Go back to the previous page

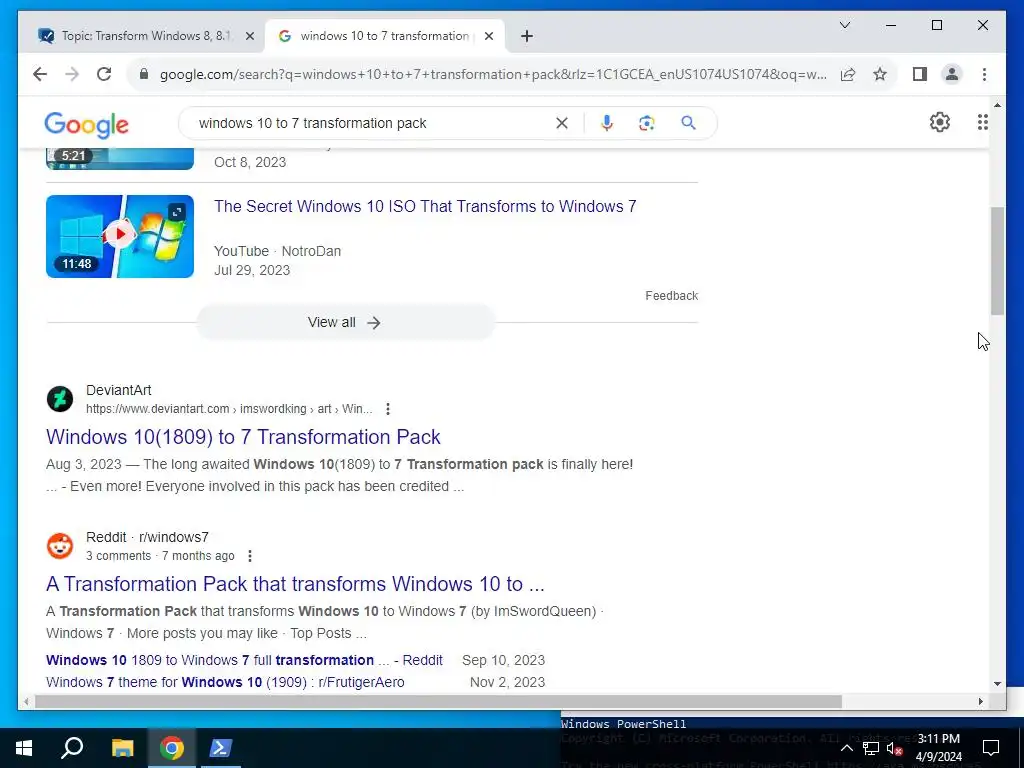pos(40,74)
